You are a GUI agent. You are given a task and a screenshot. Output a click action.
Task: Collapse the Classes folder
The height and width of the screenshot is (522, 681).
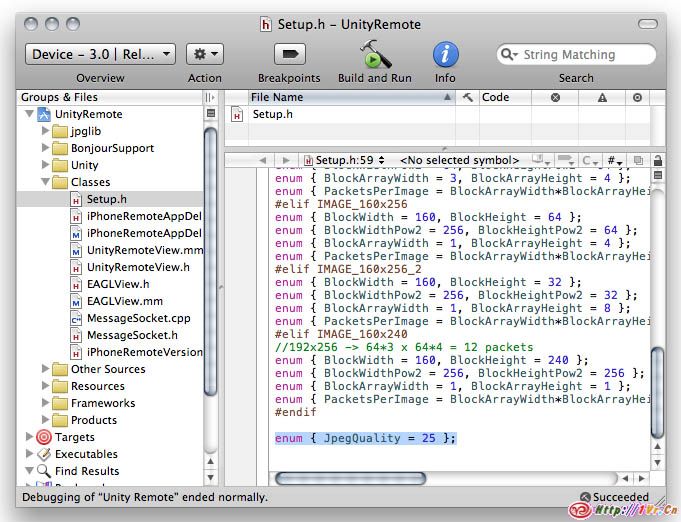[x=46, y=182]
